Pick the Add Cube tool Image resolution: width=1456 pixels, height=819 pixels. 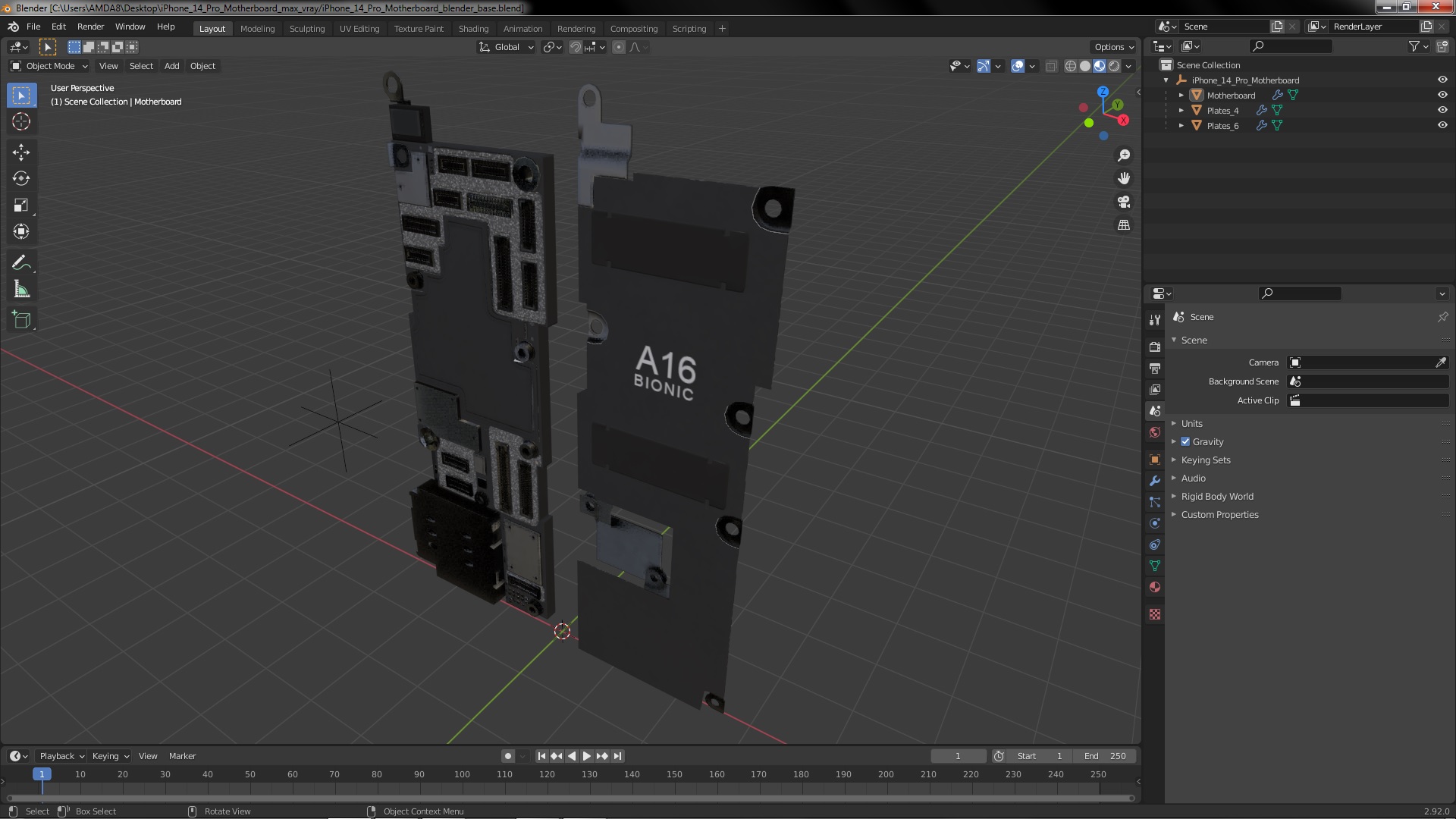click(x=21, y=320)
